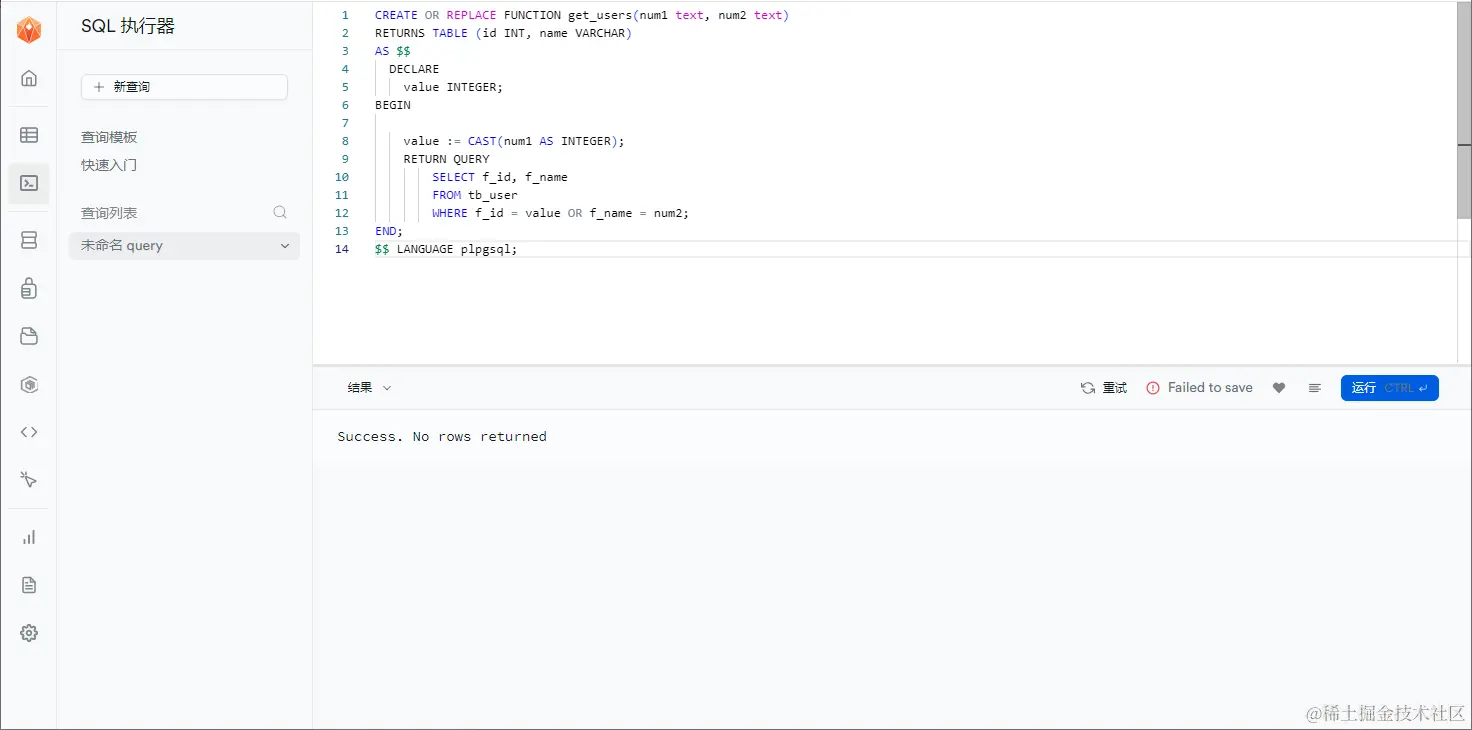
Task: Open 快速入门 section
Action: pos(109,165)
